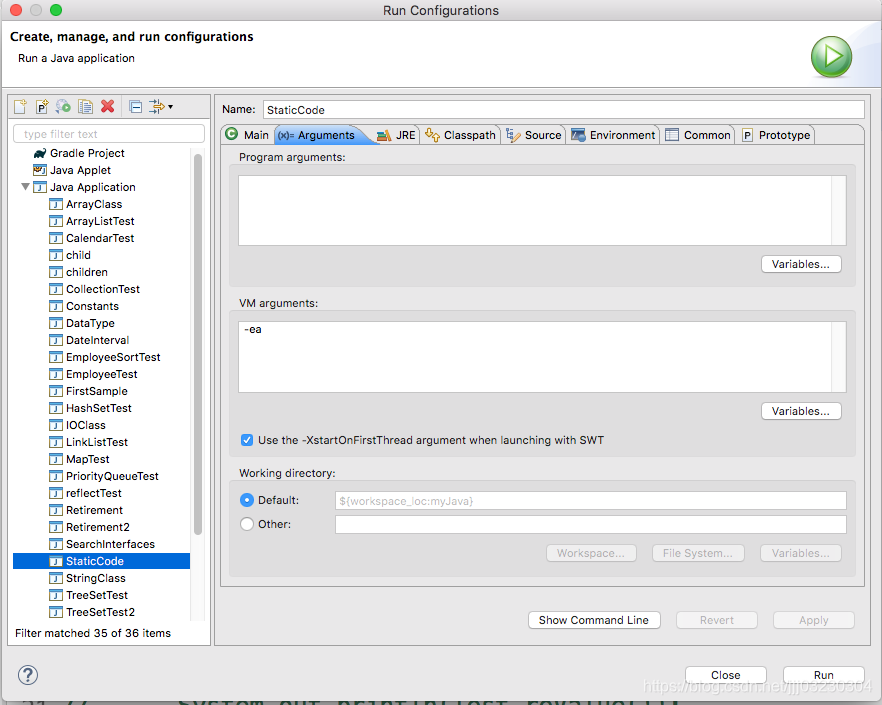Image resolution: width=882 pixels, height=705 pixels.
Task: Click the New prototype icon
Action: click(x=42, y=106)
